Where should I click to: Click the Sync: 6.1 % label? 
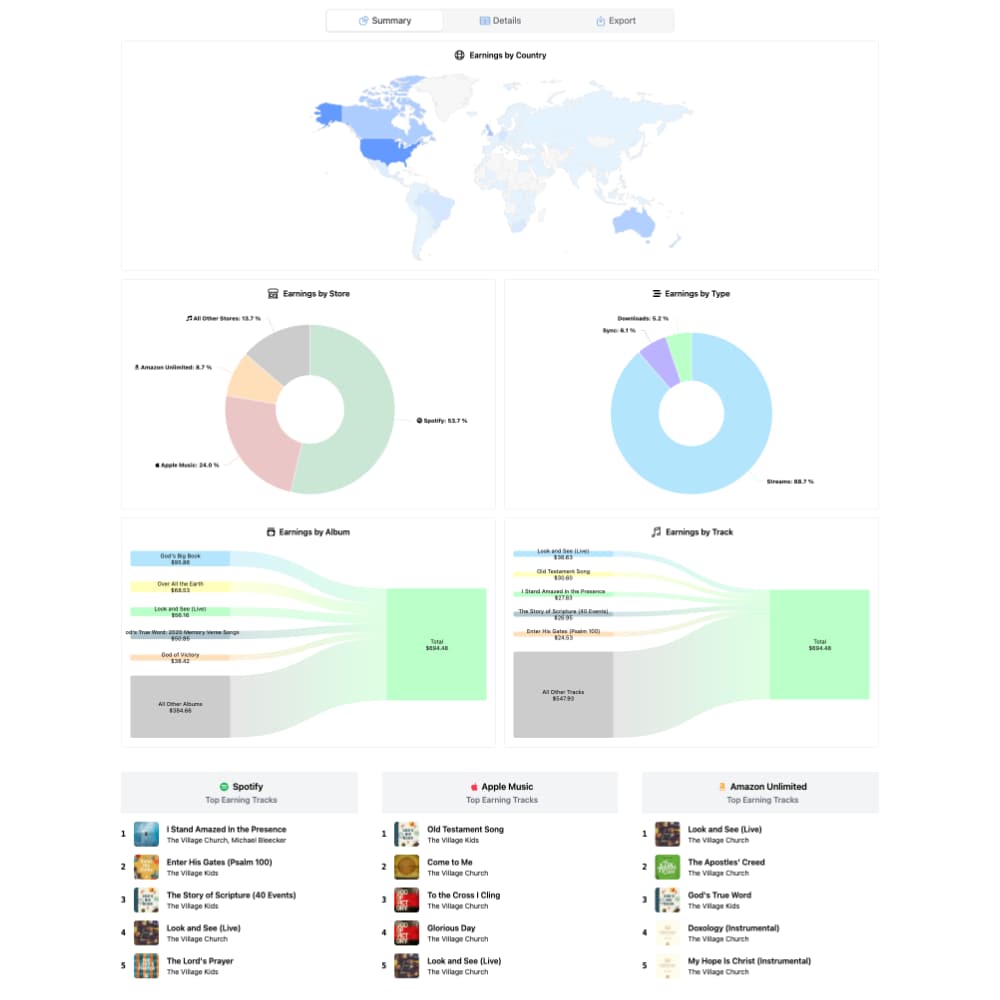[x=619, y=330]
